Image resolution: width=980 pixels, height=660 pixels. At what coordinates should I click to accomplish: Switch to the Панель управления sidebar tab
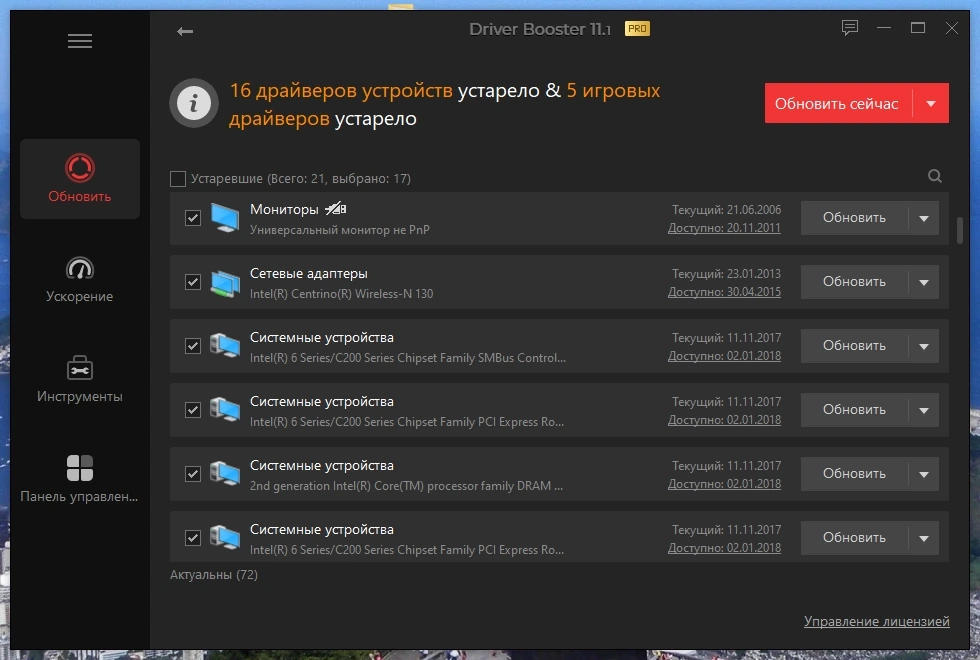[x=80, y=479]
